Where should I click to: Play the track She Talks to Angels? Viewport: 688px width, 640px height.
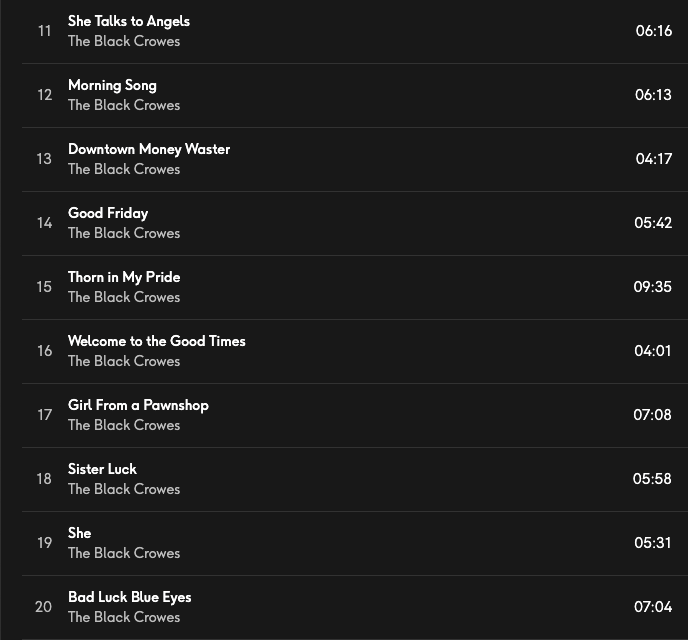[128, 21]
